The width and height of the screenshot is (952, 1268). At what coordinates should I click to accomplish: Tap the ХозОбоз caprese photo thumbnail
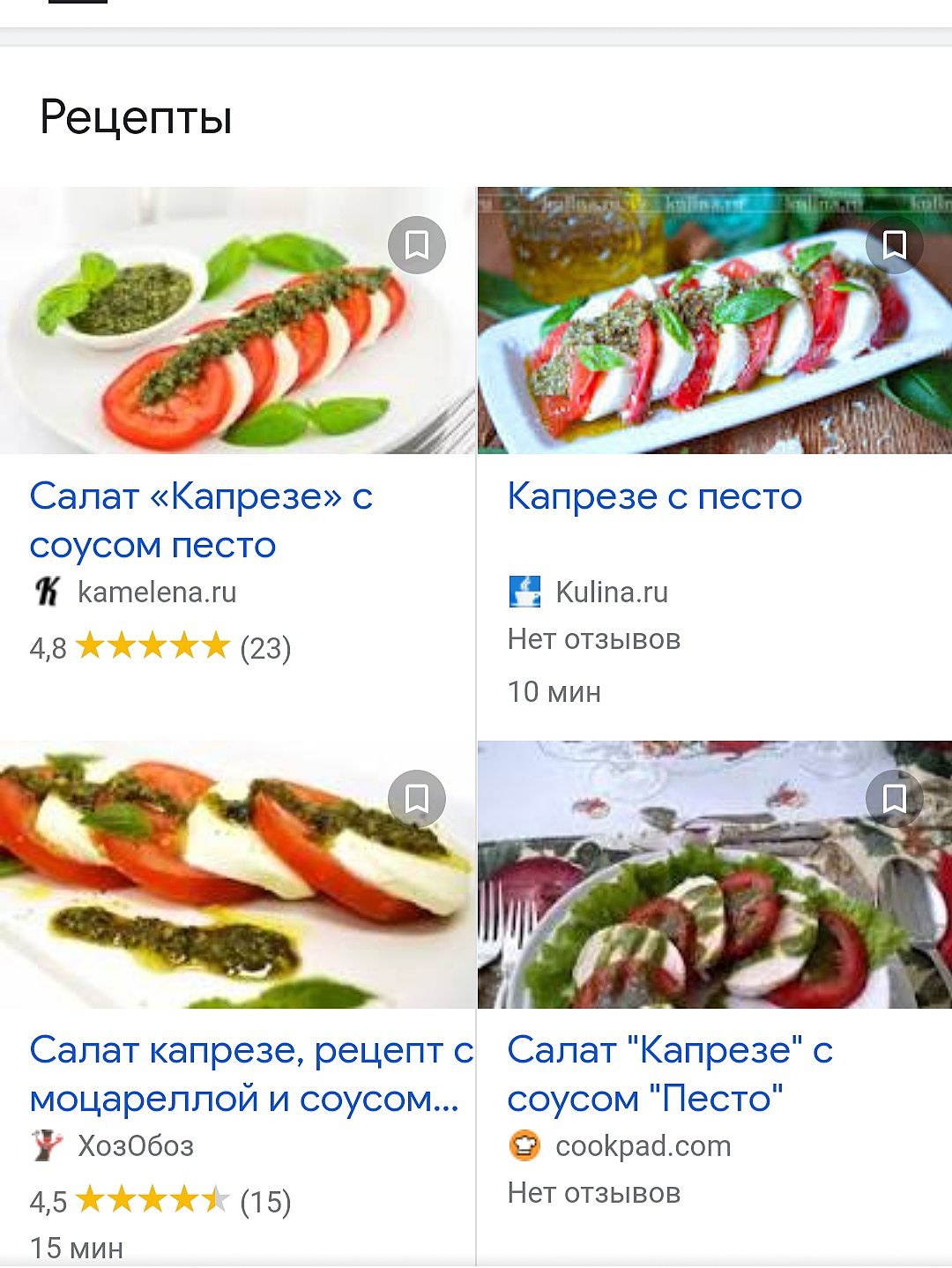pos(238,875)
